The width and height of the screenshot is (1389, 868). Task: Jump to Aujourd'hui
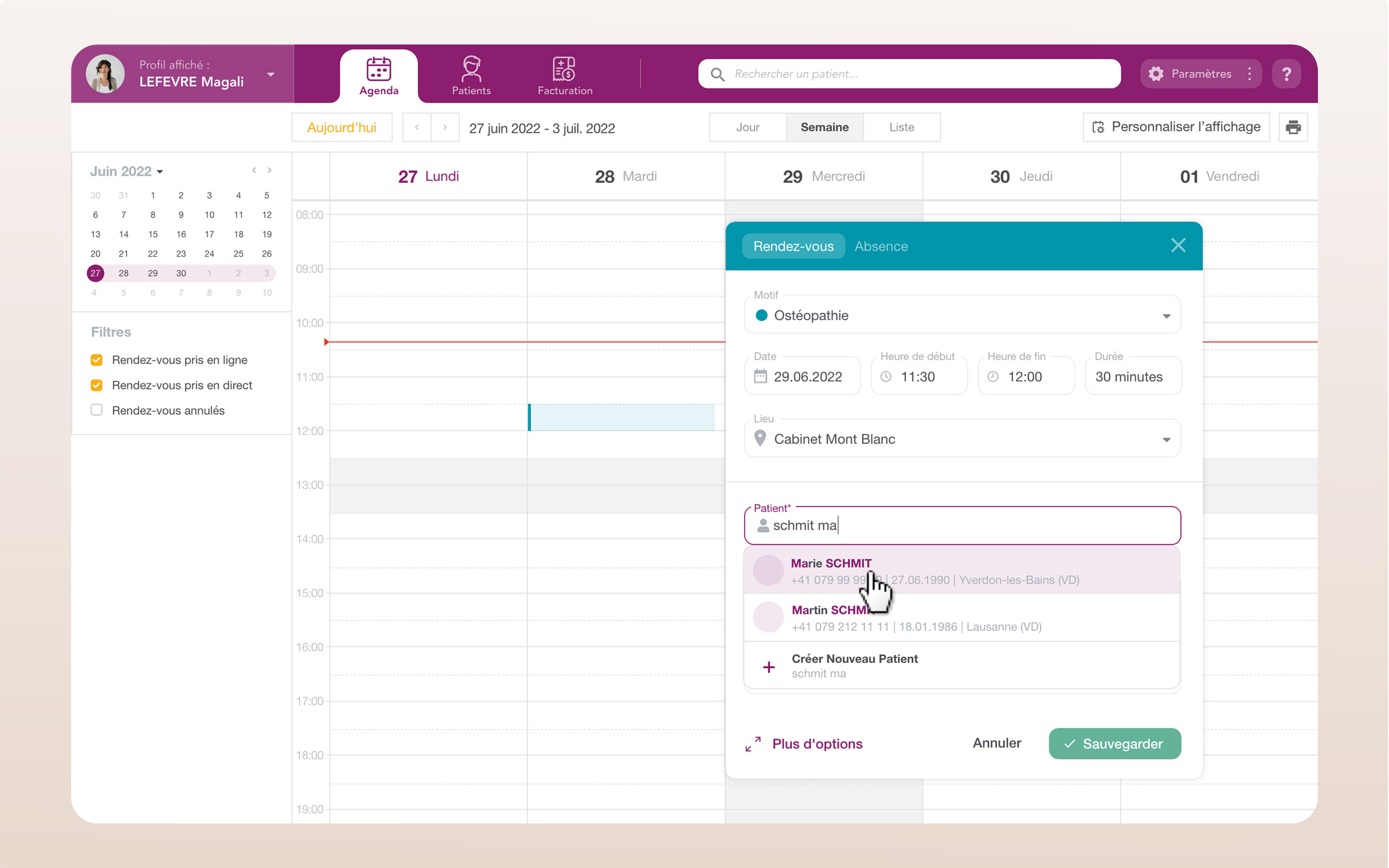click(342, 127)
